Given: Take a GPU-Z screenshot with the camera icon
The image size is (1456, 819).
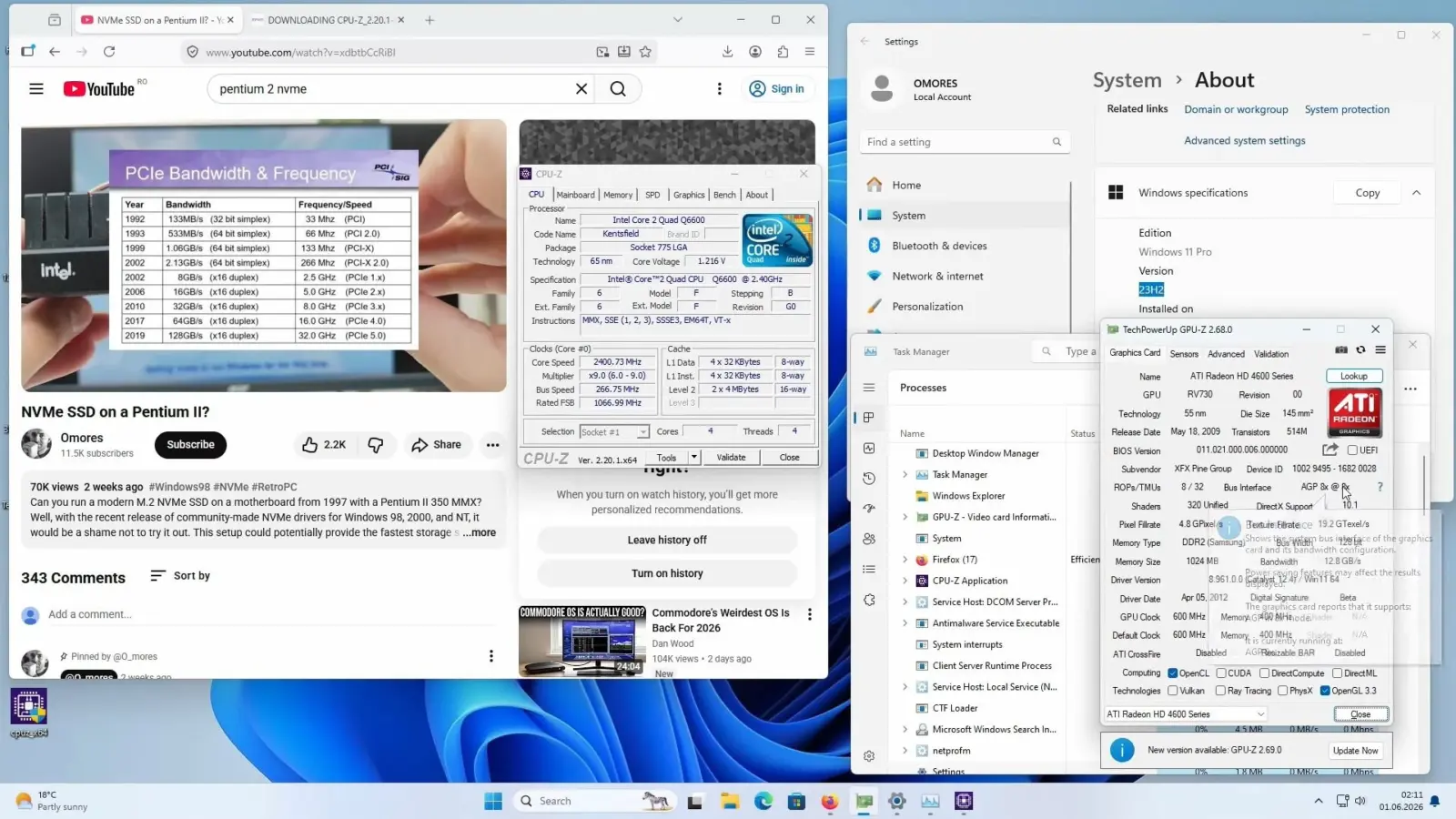Looking at the screenshot, I should click(1341, 350).
